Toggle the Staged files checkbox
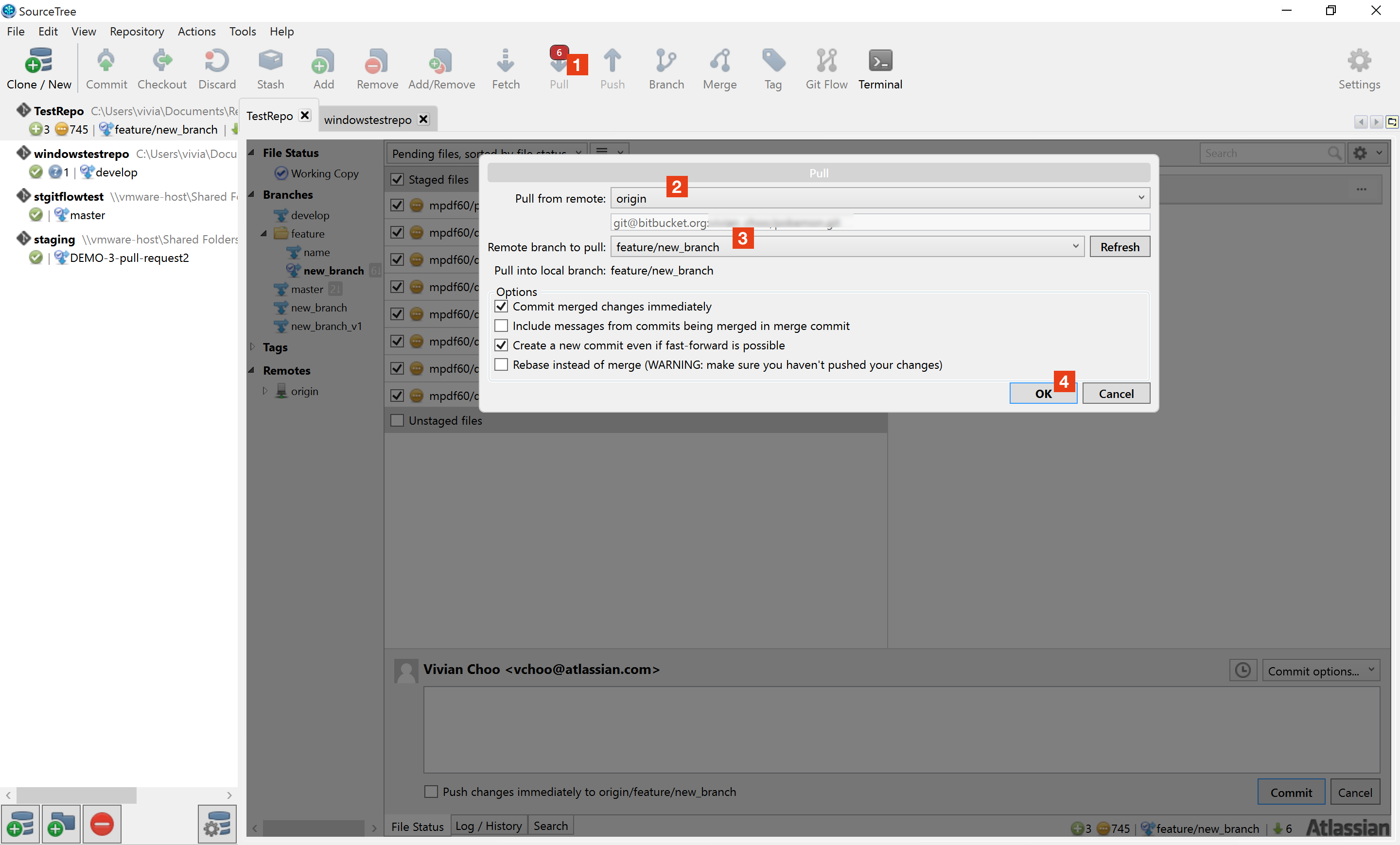Viewport: 1400px width, 845px height. (397, 179)
